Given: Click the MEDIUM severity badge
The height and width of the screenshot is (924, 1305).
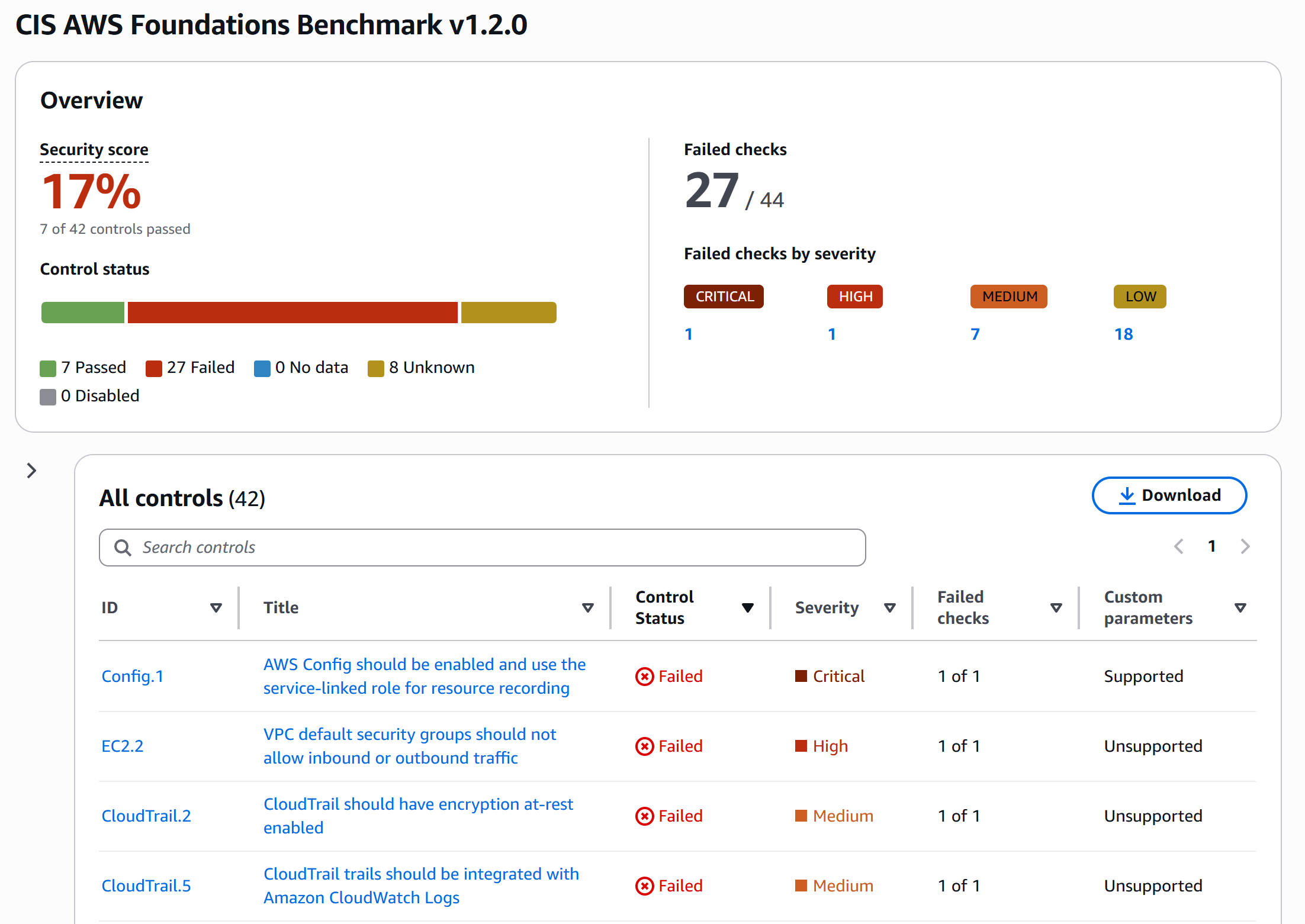Looking at the screenshot, I should coord(1009,297).
